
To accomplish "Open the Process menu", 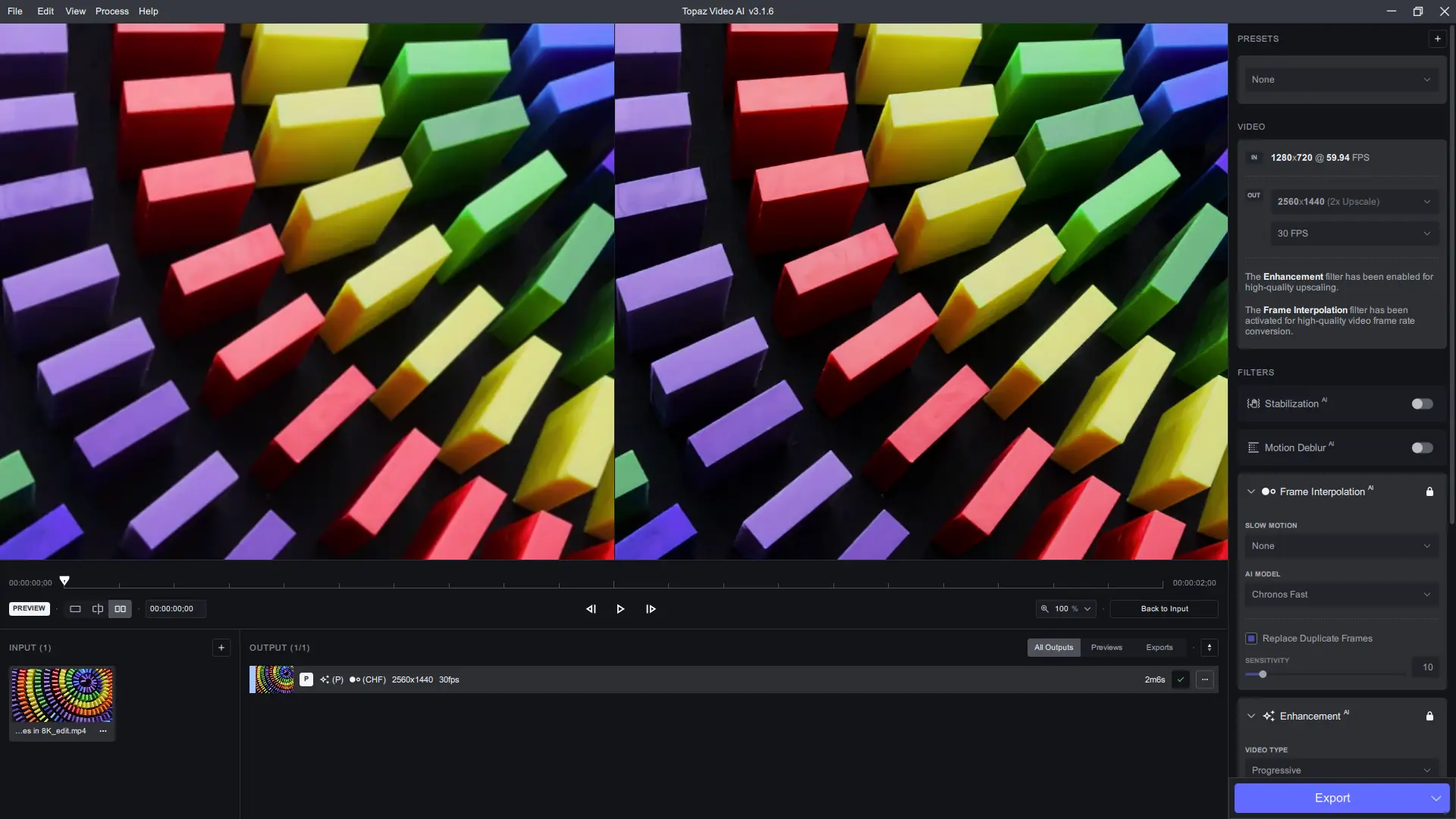I will click(x=111, y=11).
